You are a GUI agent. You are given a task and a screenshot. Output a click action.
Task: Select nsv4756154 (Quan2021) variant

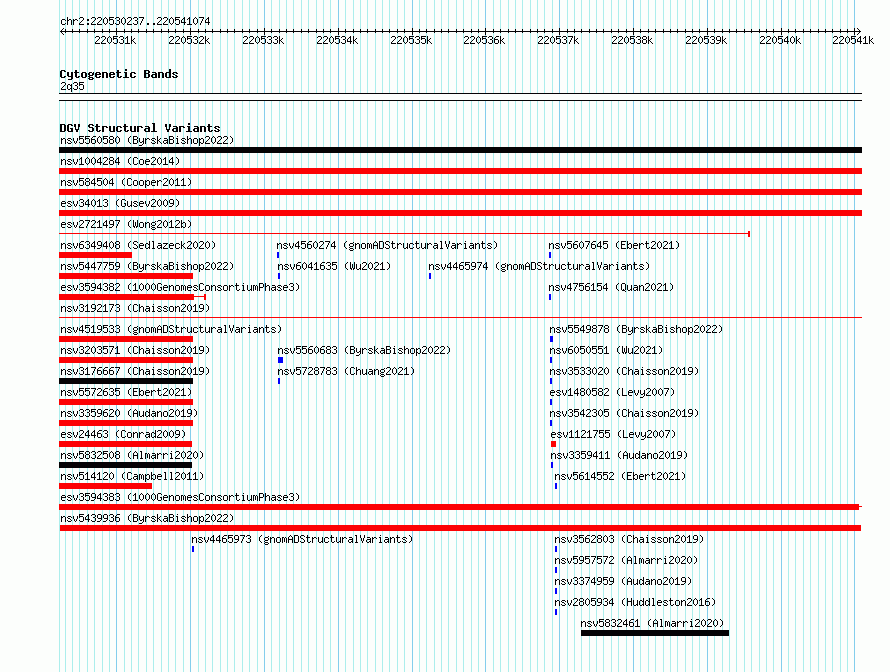(x=611, y=287)
